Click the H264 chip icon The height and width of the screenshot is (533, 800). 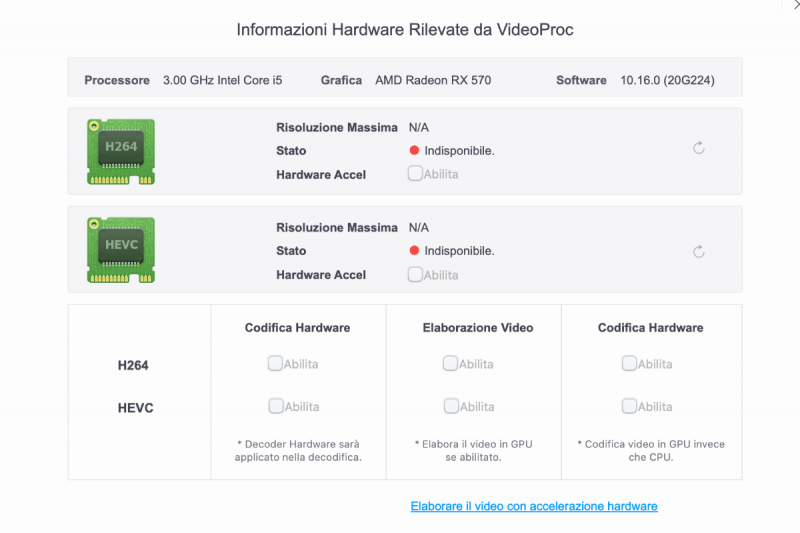[x=121, y=151]
